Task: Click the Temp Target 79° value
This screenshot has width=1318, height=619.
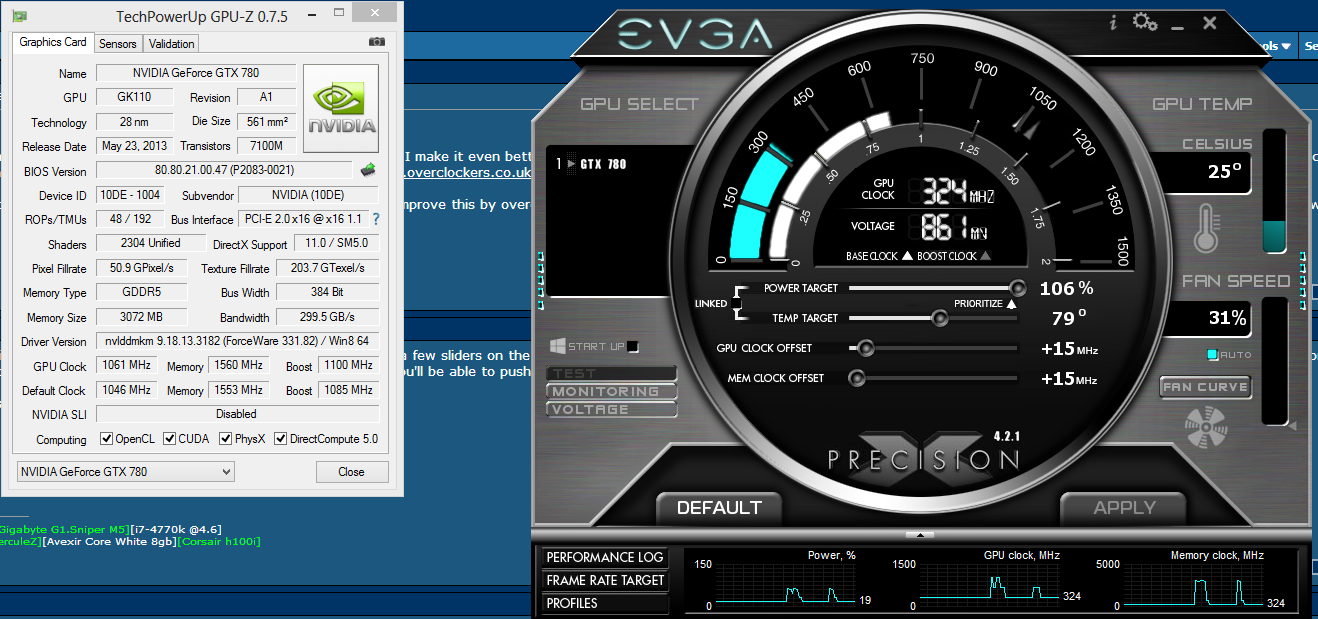Action: click(x=1069, y=318)
